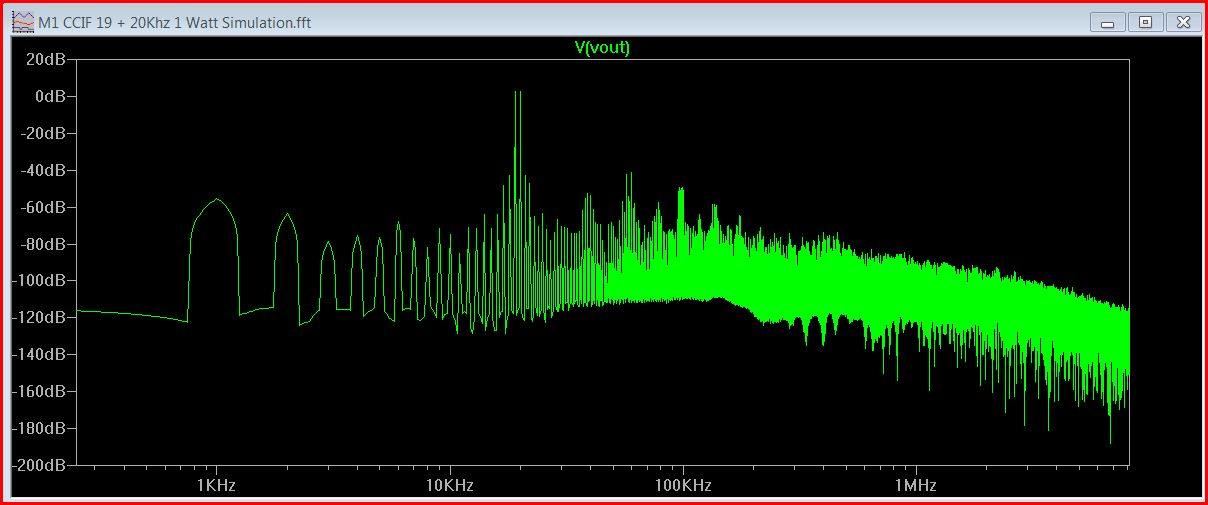Click the -60dB axis label
This screenshot has height=505, width=1208.
click(x=43, y=207)
